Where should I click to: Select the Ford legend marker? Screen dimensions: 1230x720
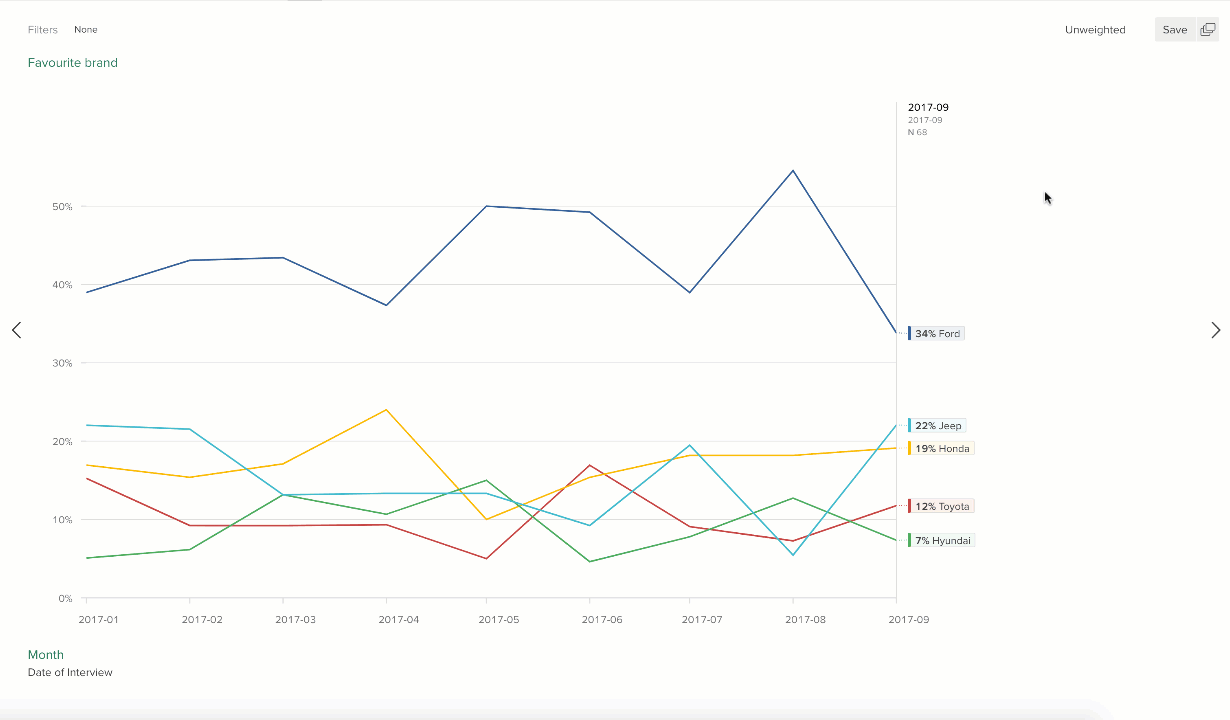(x=910, y=333)
